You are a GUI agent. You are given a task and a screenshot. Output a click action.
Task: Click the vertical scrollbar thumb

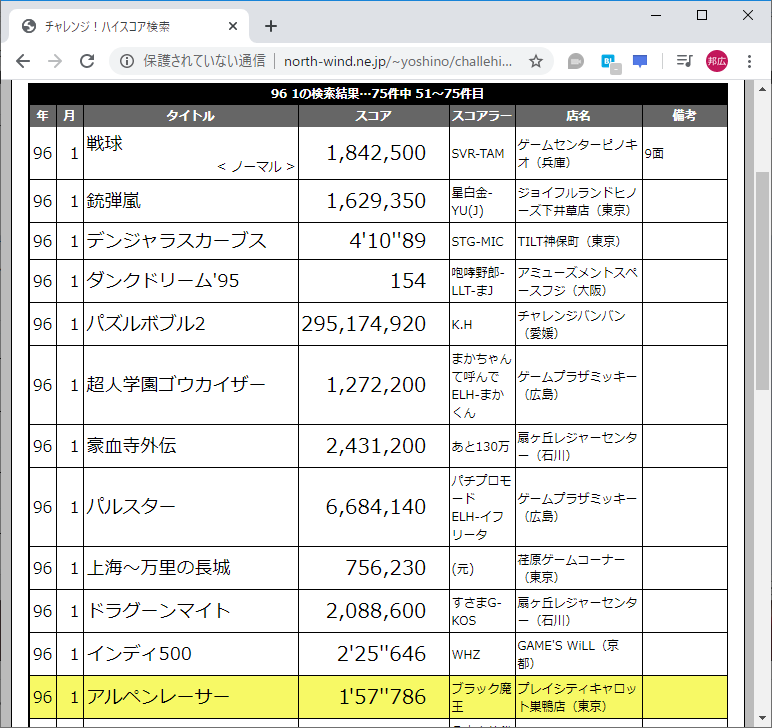762,281
